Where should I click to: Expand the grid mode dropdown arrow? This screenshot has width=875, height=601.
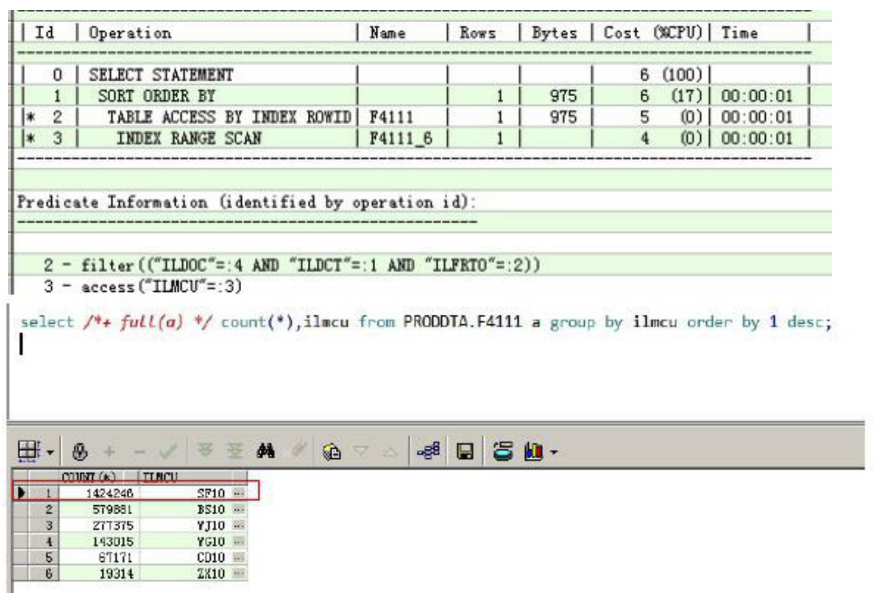click(50, 452)
